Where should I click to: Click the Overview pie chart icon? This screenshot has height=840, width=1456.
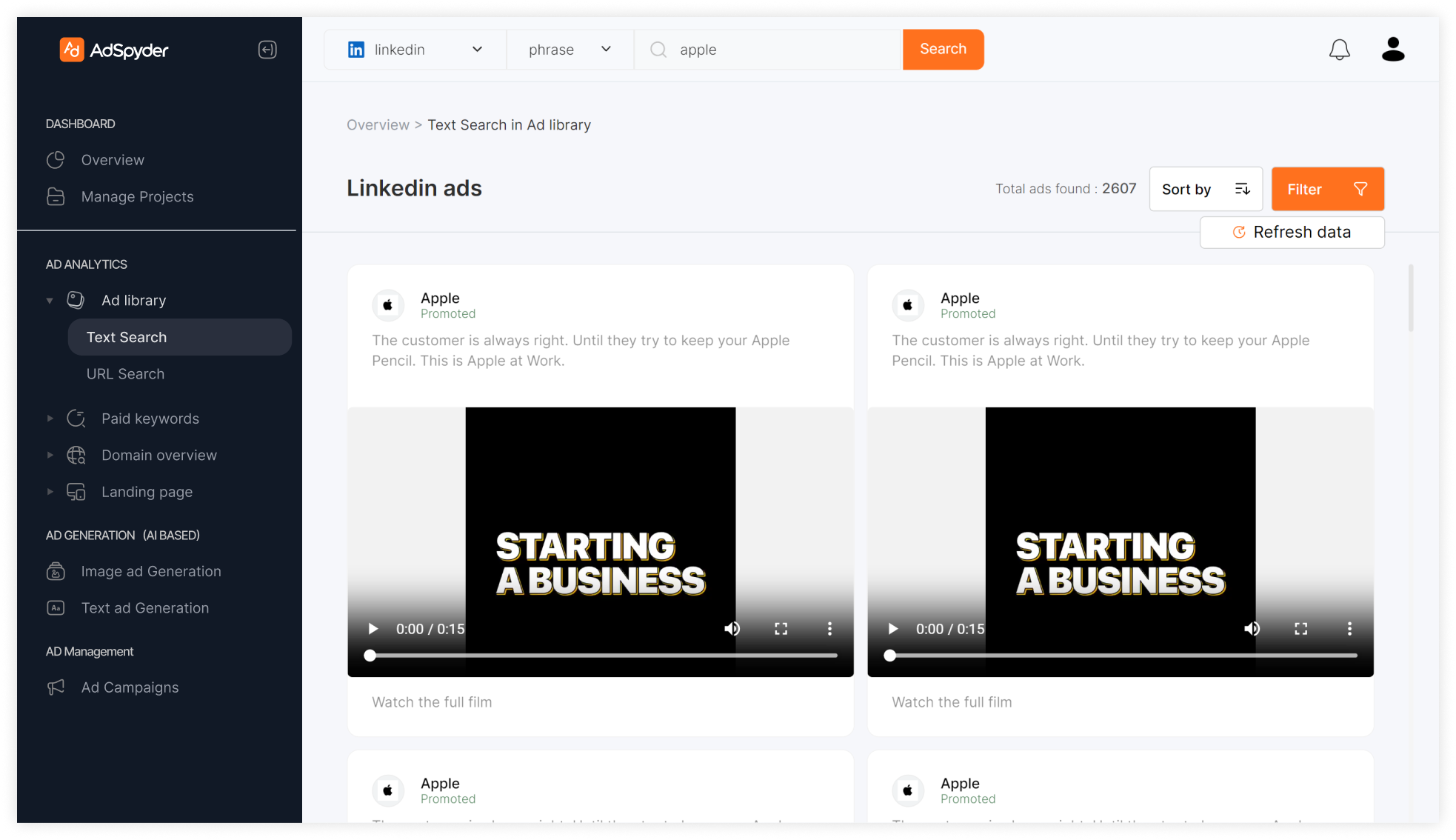pos(56,160)
